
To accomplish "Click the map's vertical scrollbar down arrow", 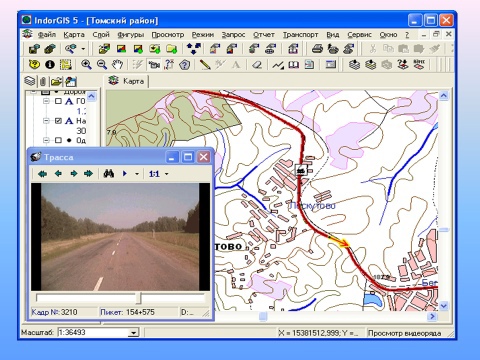I will 444,306.
